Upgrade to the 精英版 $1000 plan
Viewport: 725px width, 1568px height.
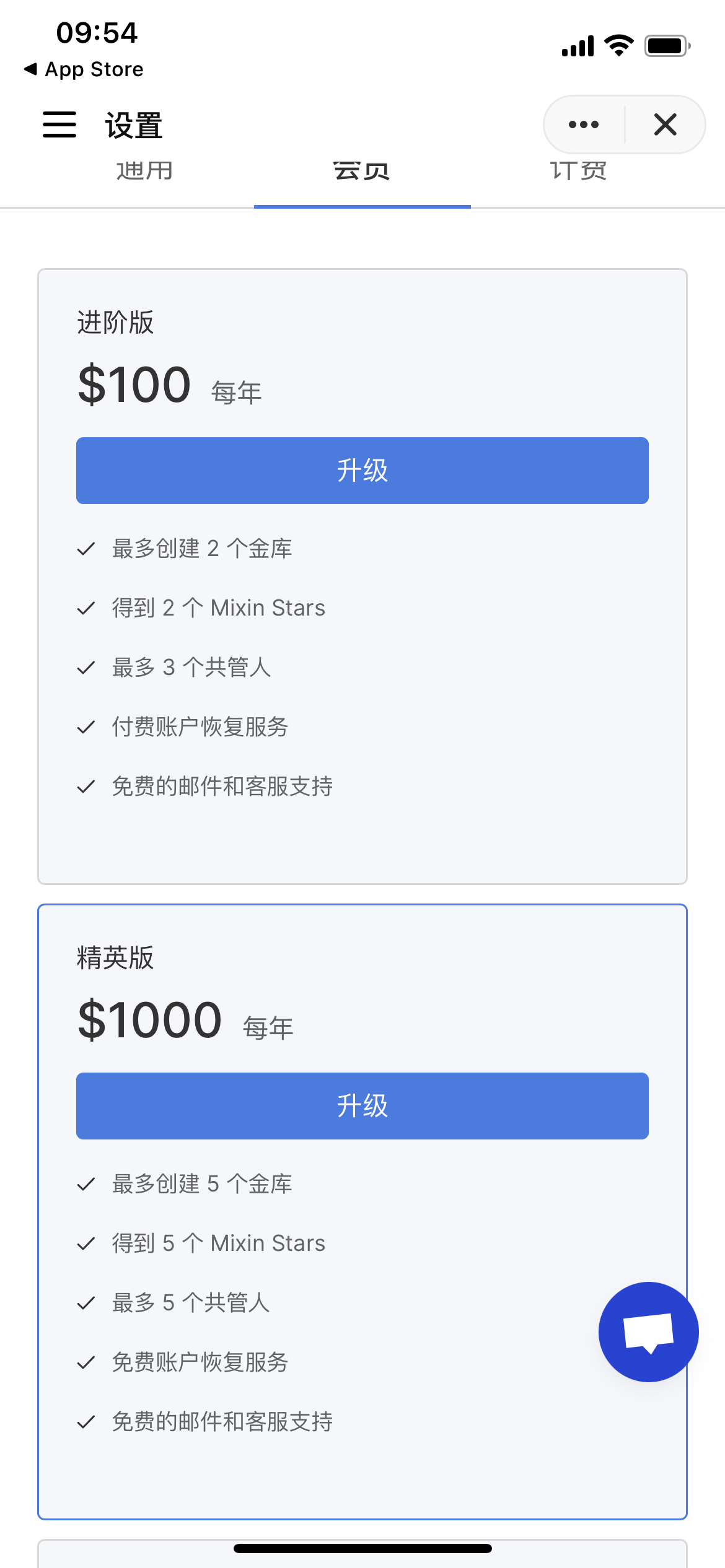tap(362, 1106)
